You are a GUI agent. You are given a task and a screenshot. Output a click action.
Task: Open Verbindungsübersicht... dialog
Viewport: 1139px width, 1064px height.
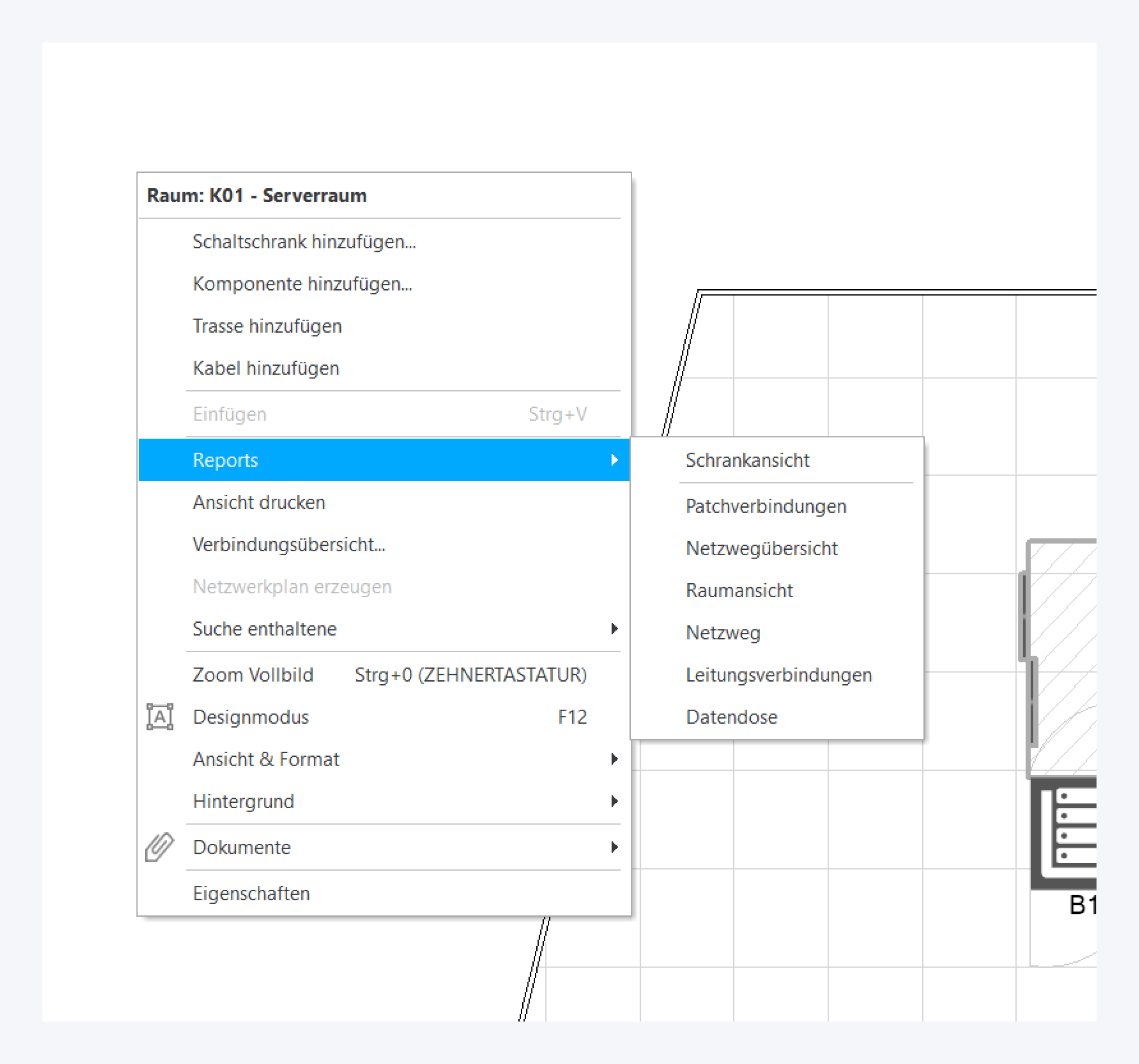coord(289,545)
